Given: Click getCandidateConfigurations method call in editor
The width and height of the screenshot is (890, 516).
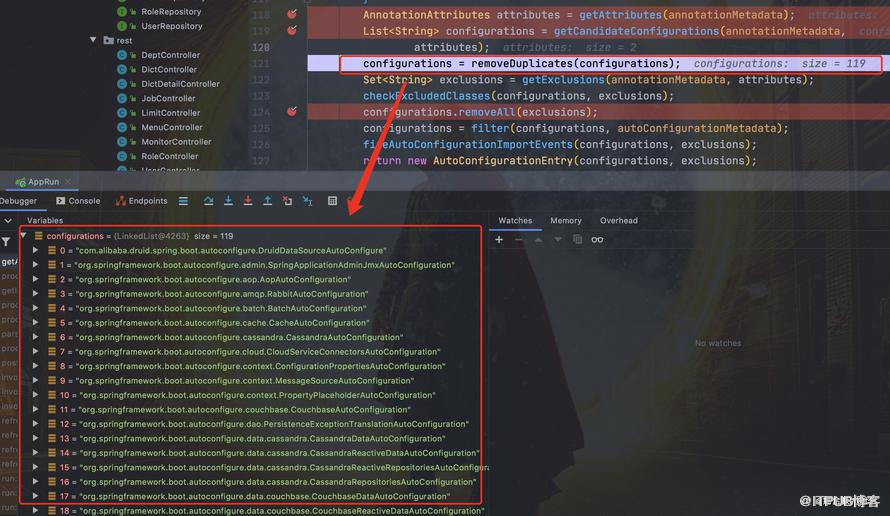Looking at the screenshot, I should point(637,31).
